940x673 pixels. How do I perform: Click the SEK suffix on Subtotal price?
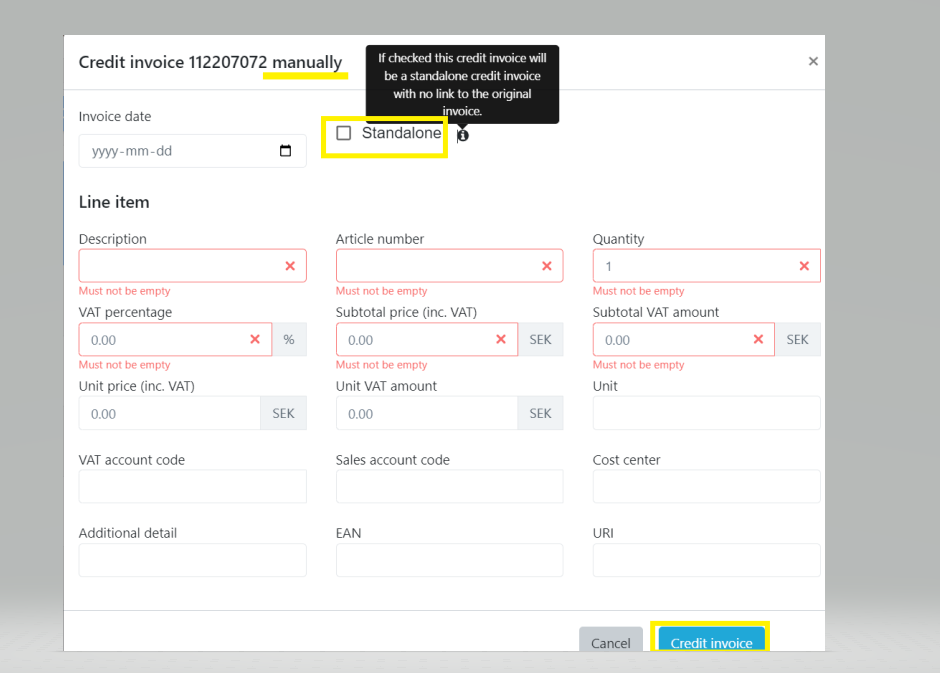pyautogui.click(x=540, y=340)
